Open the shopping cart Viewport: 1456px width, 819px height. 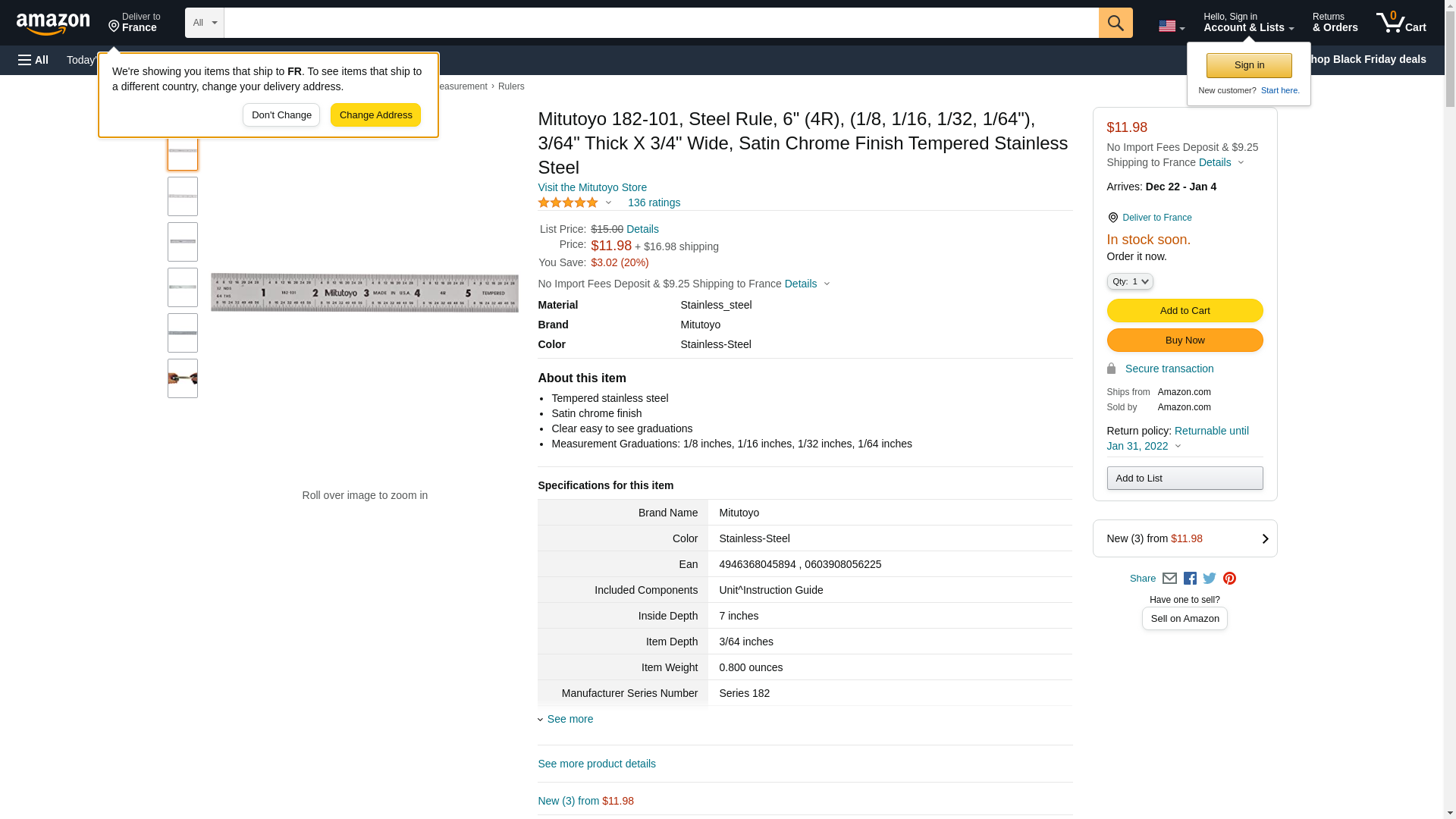pos(1401,23)
